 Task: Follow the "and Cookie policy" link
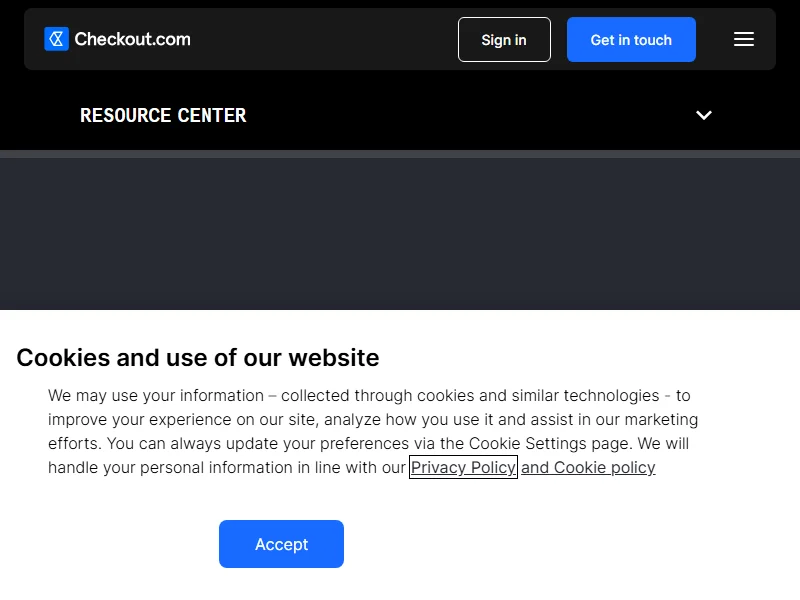click(588, 467)
